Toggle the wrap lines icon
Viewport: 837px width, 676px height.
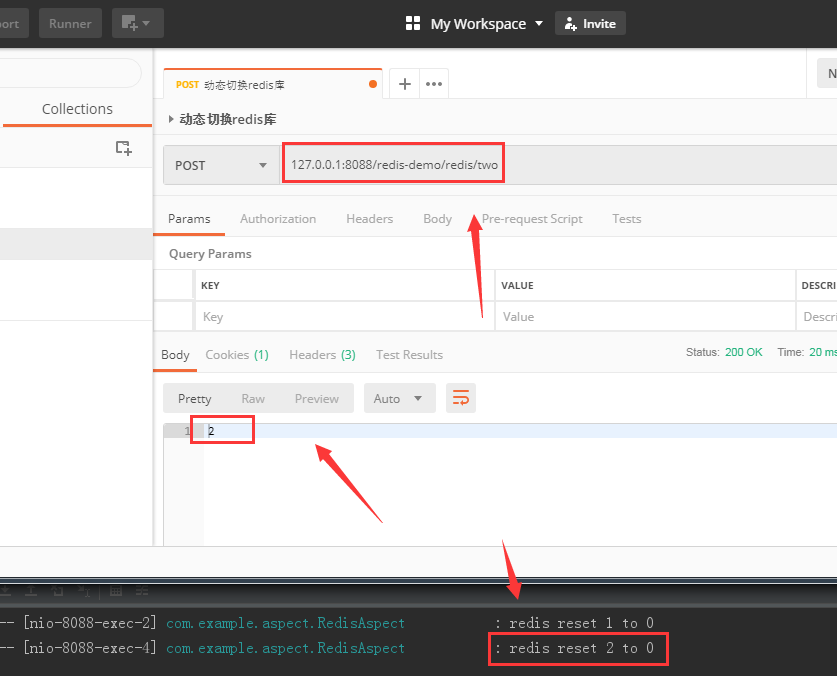click(461, 398)
